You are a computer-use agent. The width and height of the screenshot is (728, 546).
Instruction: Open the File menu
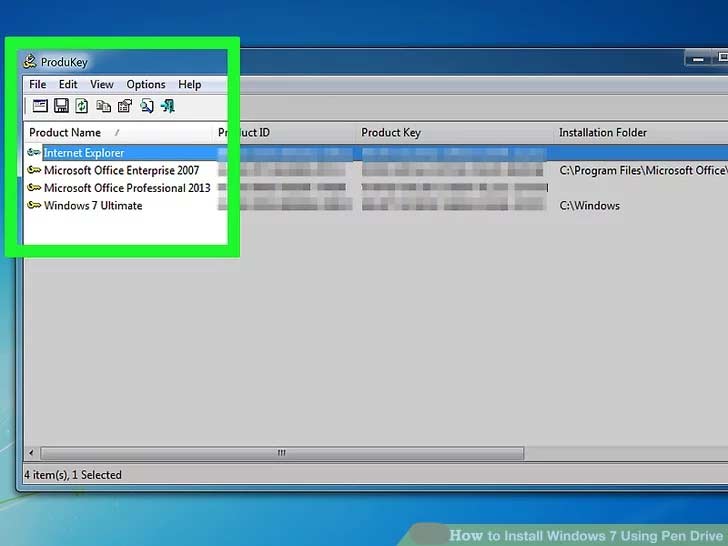(37, 84)
